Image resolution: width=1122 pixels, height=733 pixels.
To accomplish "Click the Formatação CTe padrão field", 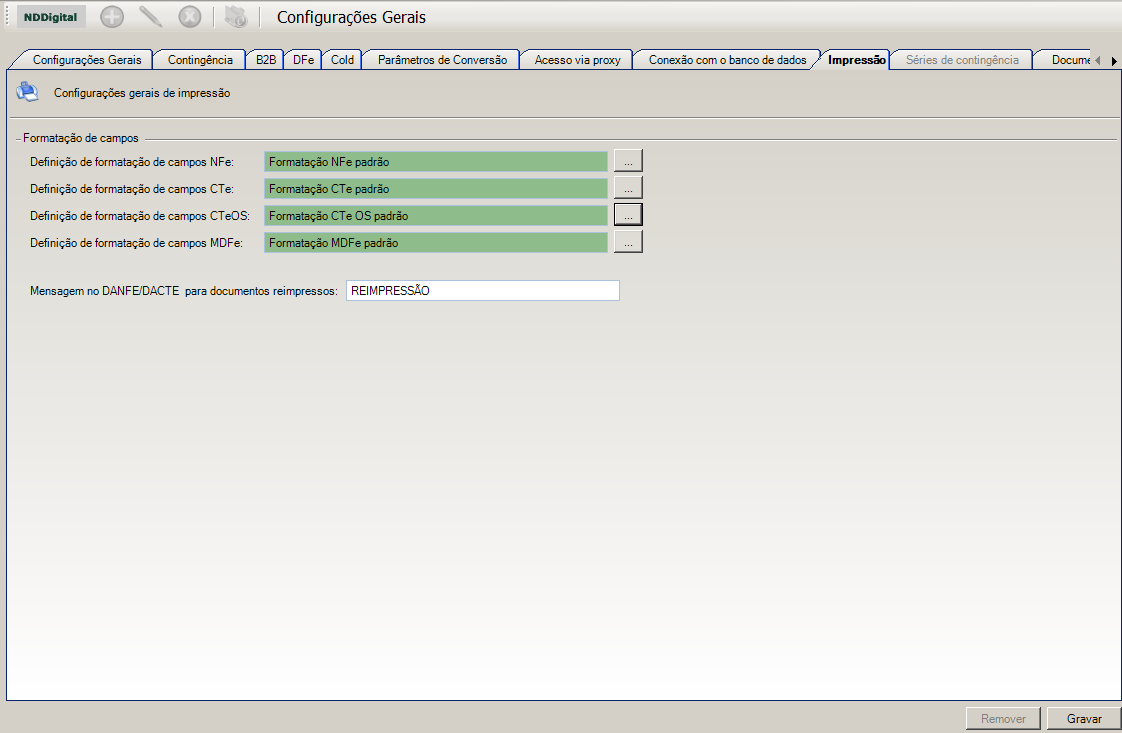I will 436,189.
